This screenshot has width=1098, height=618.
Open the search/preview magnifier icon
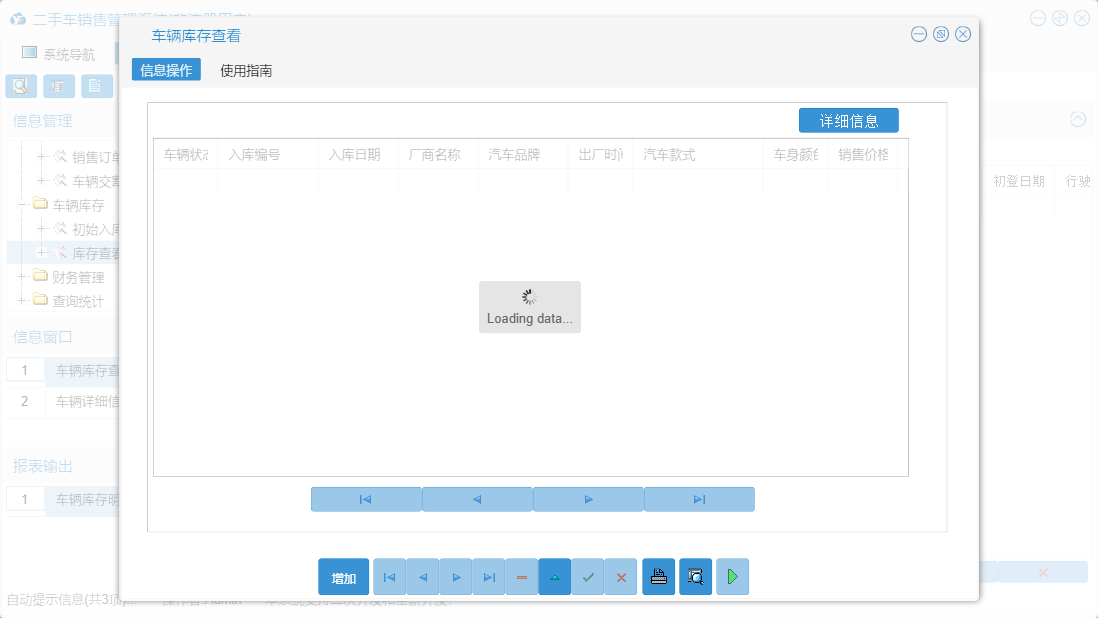tap(695, 577)
